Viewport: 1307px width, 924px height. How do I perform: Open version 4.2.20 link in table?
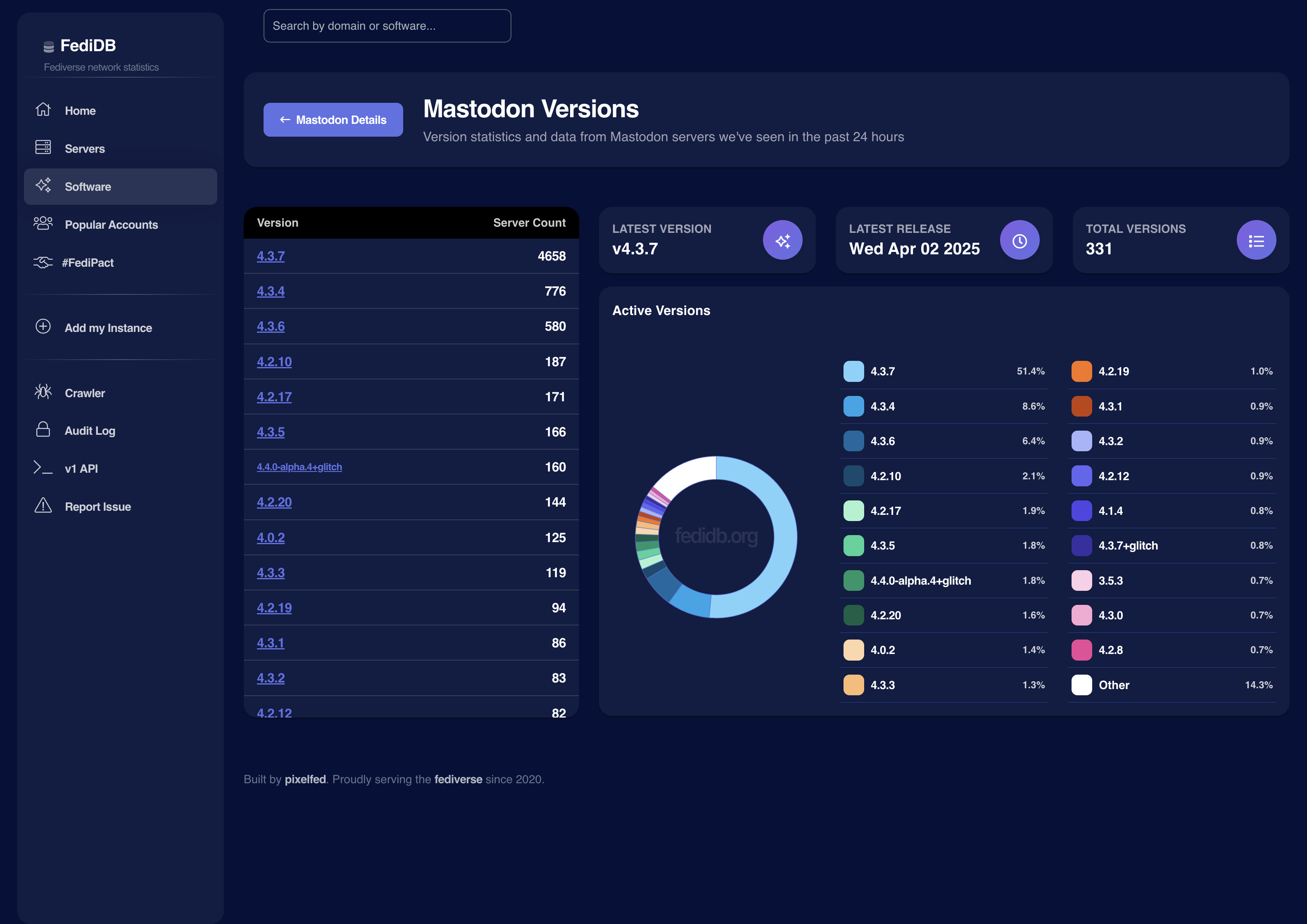pos(274,502)
